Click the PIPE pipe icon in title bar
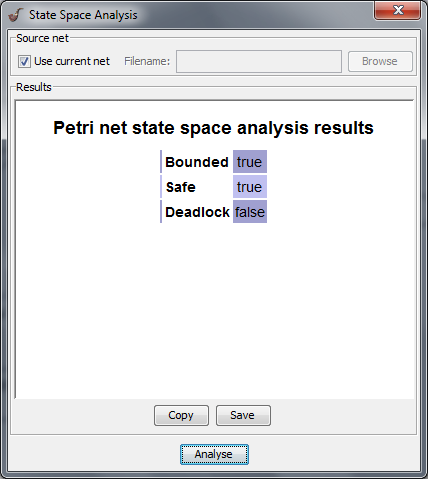The width and height of the screenshot is (428, 479). pos(15,15)
